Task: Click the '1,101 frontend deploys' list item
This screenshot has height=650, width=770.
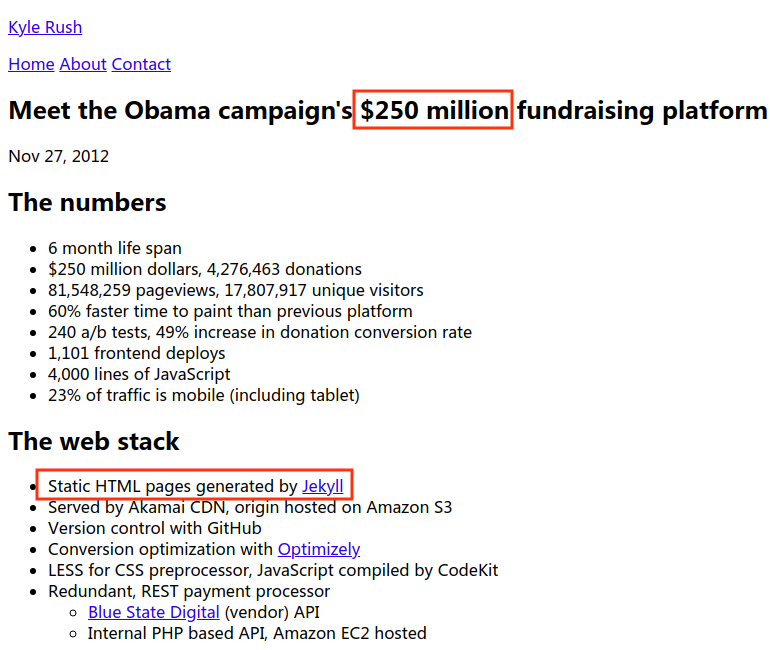Action: tap(137, 353)
